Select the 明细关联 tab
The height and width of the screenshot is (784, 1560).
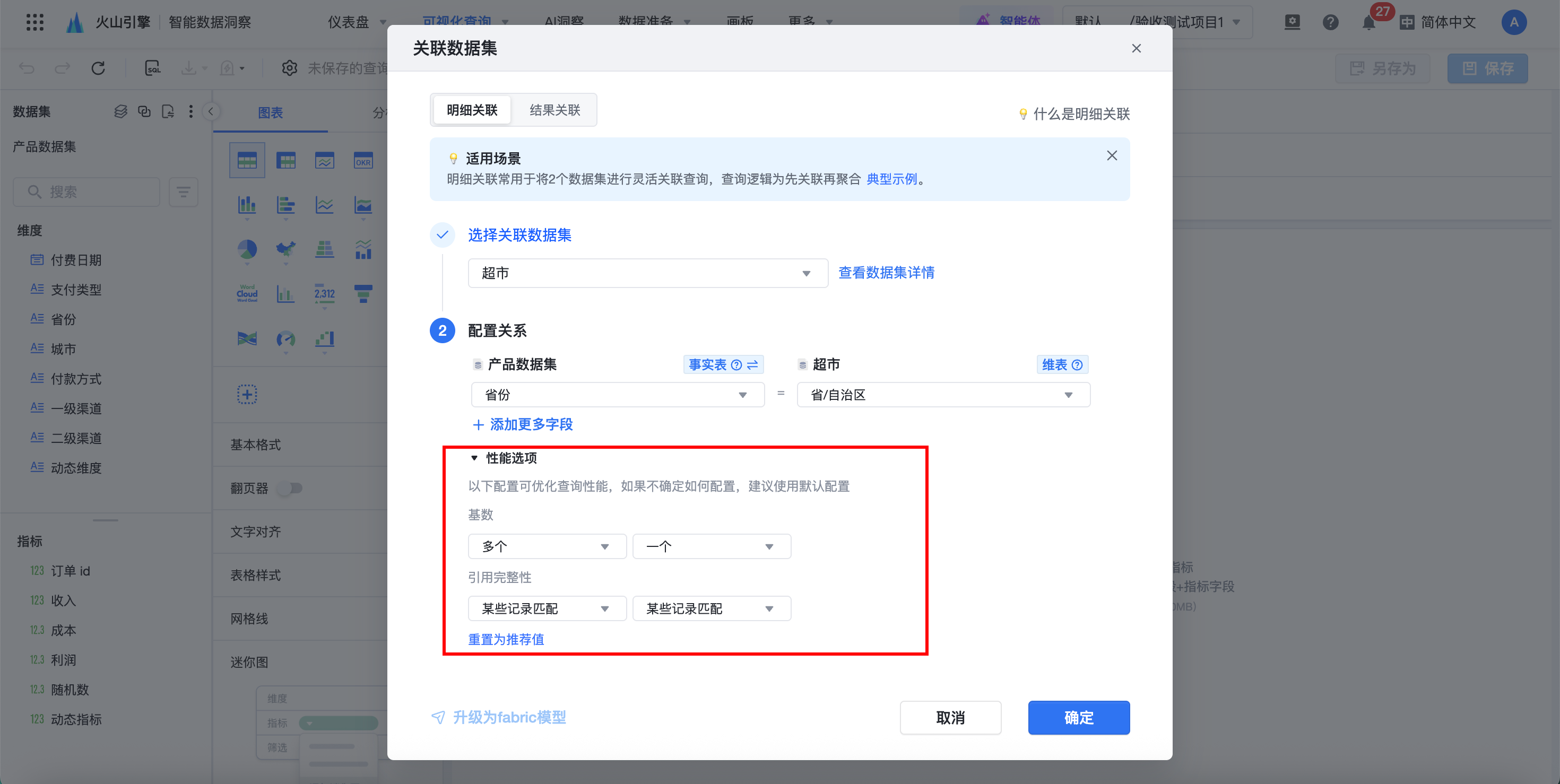click(x=472, y=110)
